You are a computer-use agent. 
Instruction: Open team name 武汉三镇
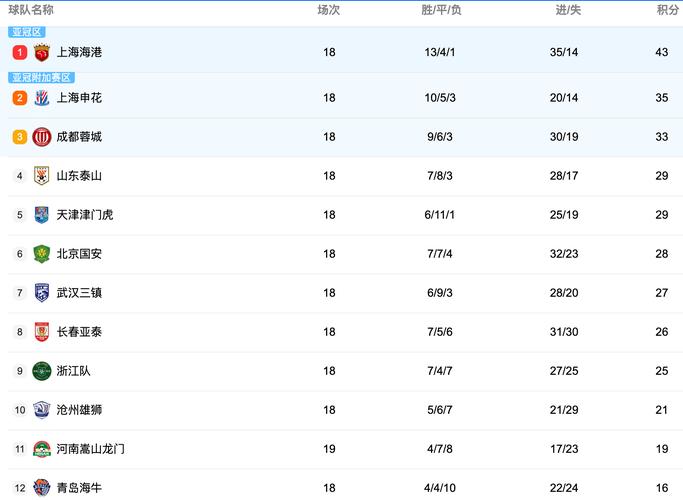point(79,293)
